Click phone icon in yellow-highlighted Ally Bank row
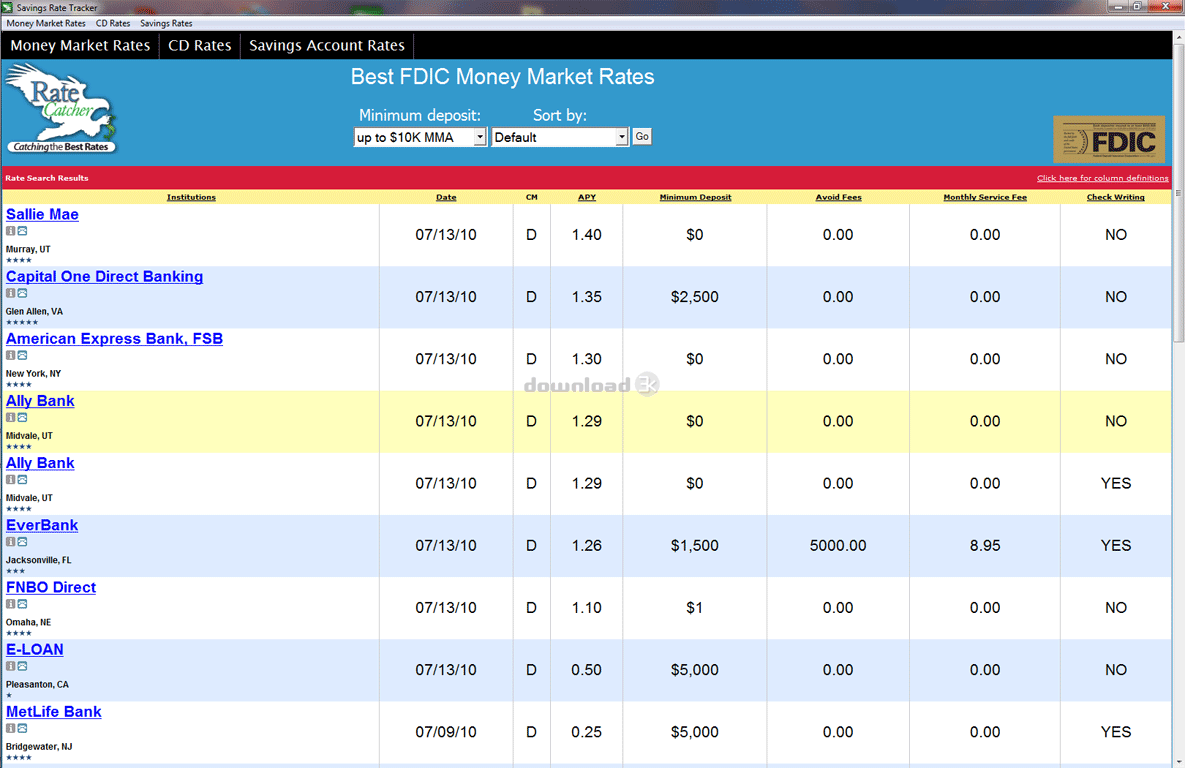Screen dimensions: 1185x768 click(23, 417)
